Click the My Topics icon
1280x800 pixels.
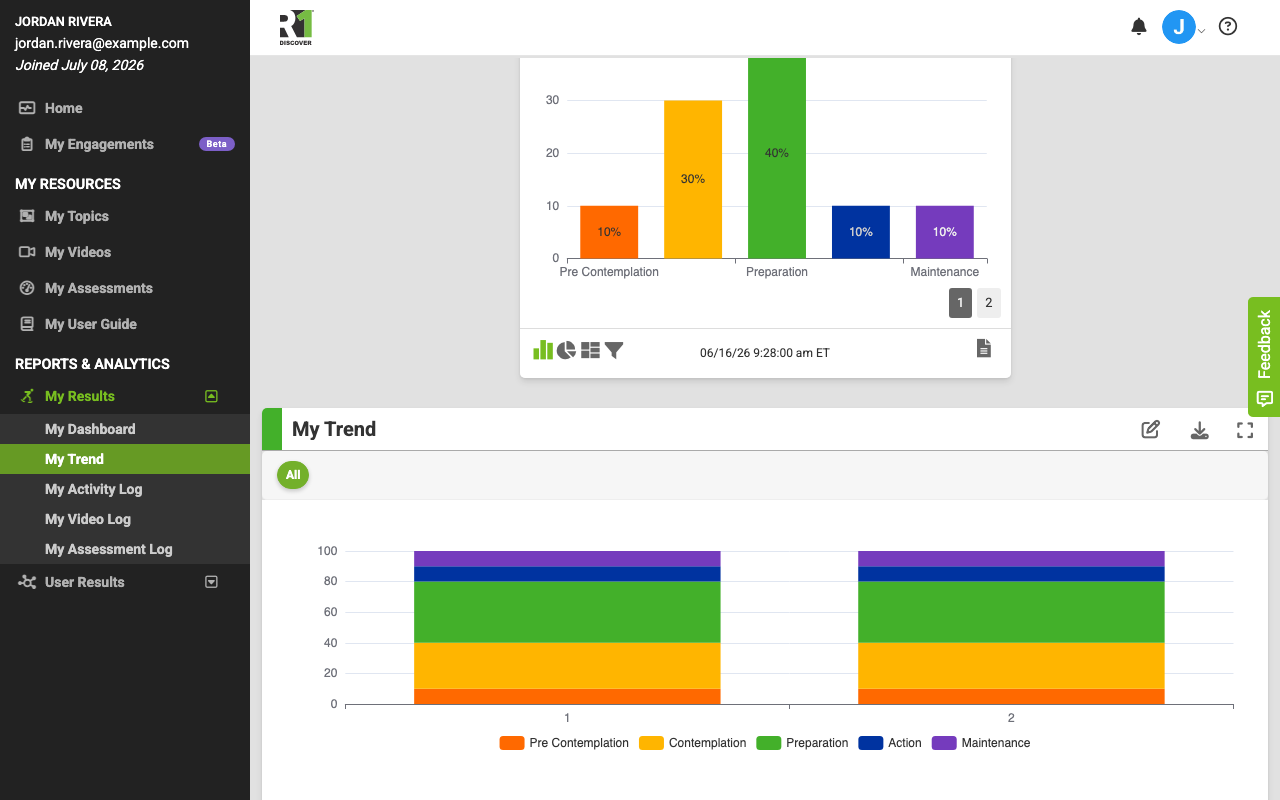point(27,216)
